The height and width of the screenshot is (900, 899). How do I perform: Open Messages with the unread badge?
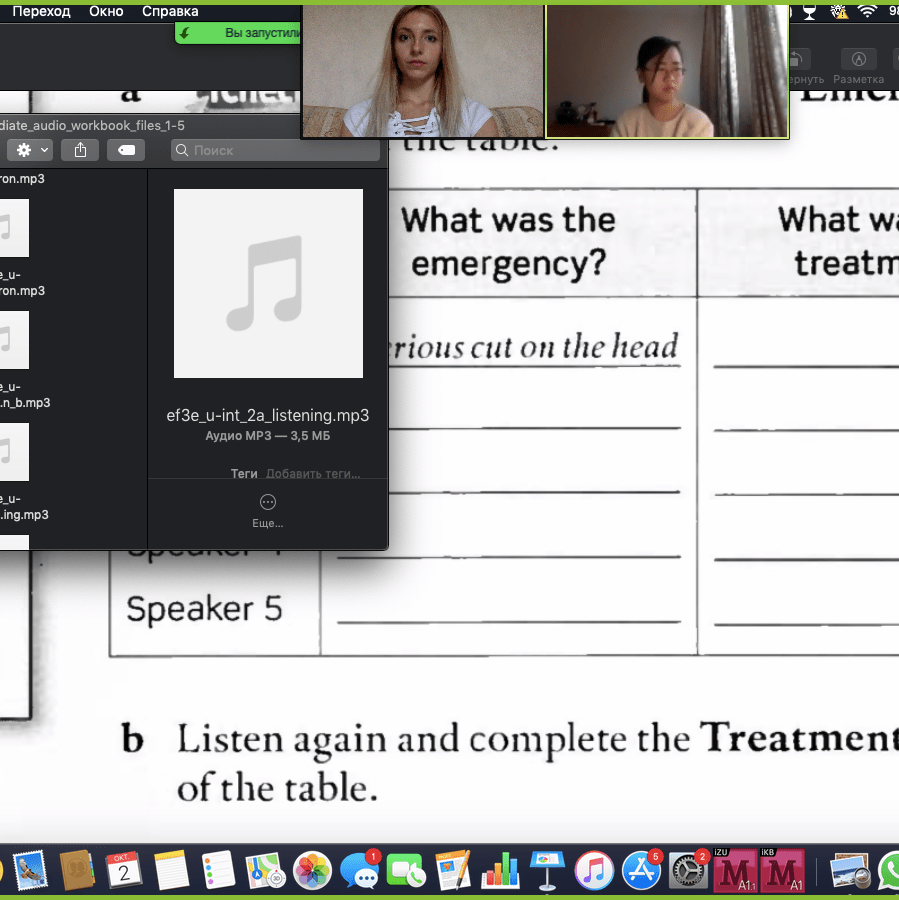click(359, 870)
